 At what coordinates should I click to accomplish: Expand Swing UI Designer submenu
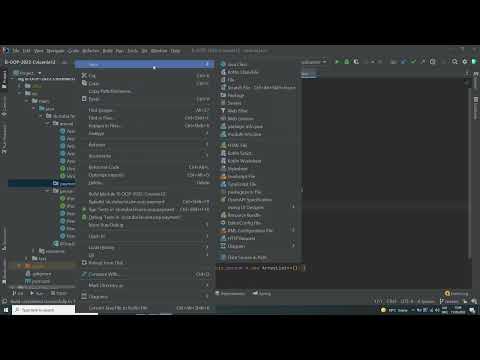tap(259, 207)
